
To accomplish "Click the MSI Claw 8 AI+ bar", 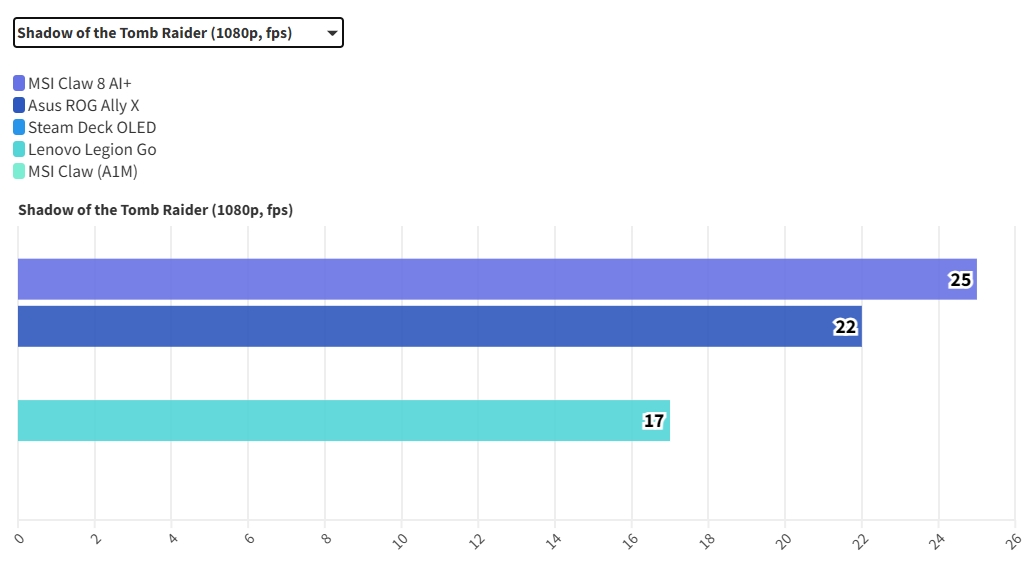I will pyautogui.click(x=480, y=279).
